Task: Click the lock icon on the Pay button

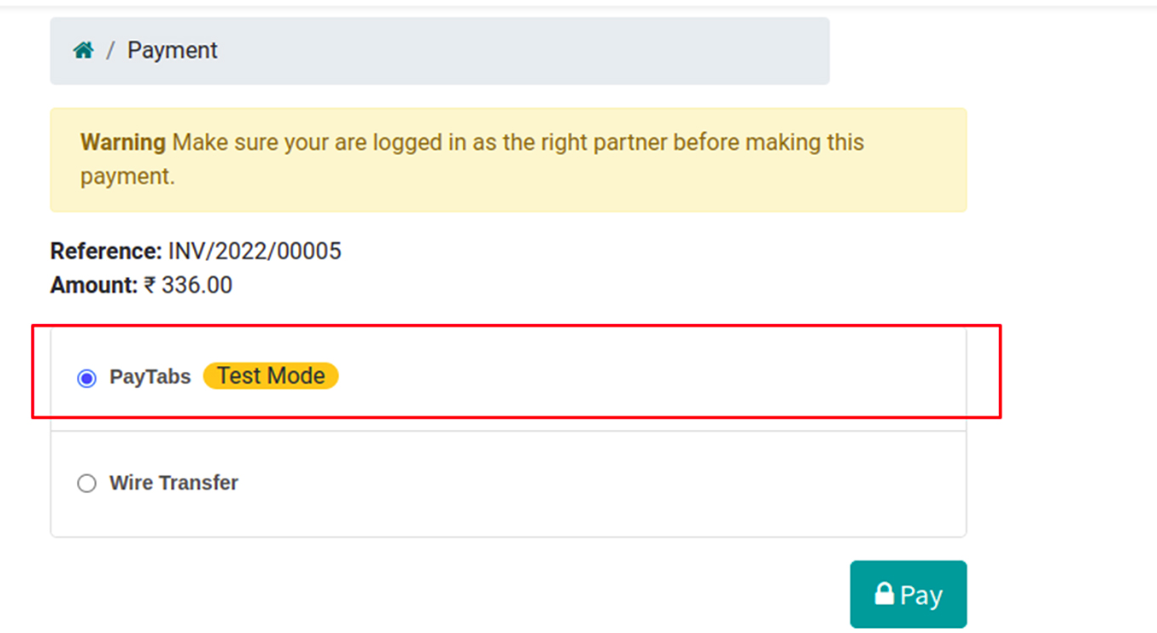Action: [x=884, y=594]
